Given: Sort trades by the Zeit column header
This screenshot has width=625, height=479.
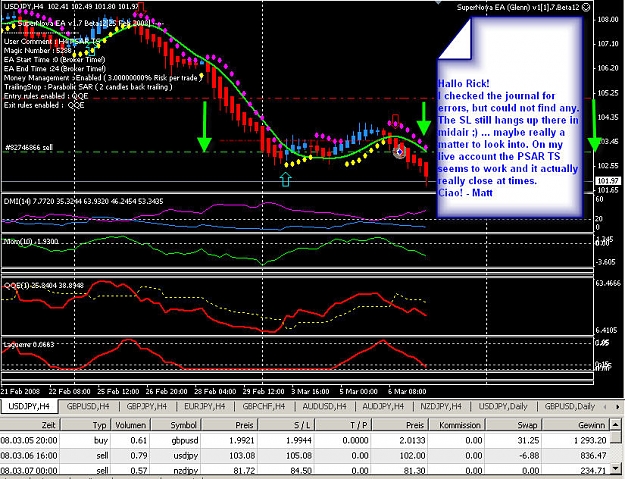Looking at the screenshot, I should (x=29, y=425).
